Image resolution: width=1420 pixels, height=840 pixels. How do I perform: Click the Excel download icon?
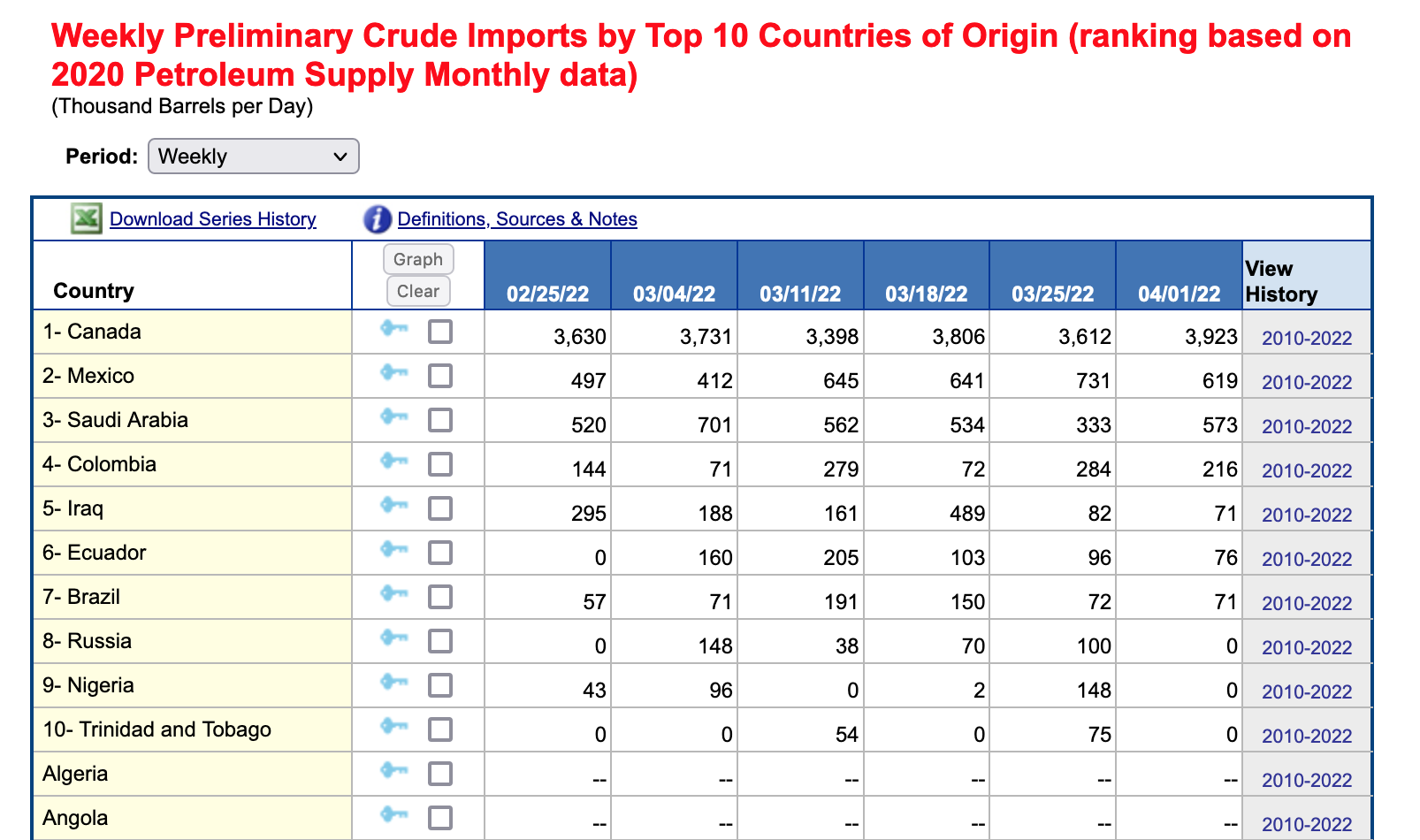coord(86,218)
